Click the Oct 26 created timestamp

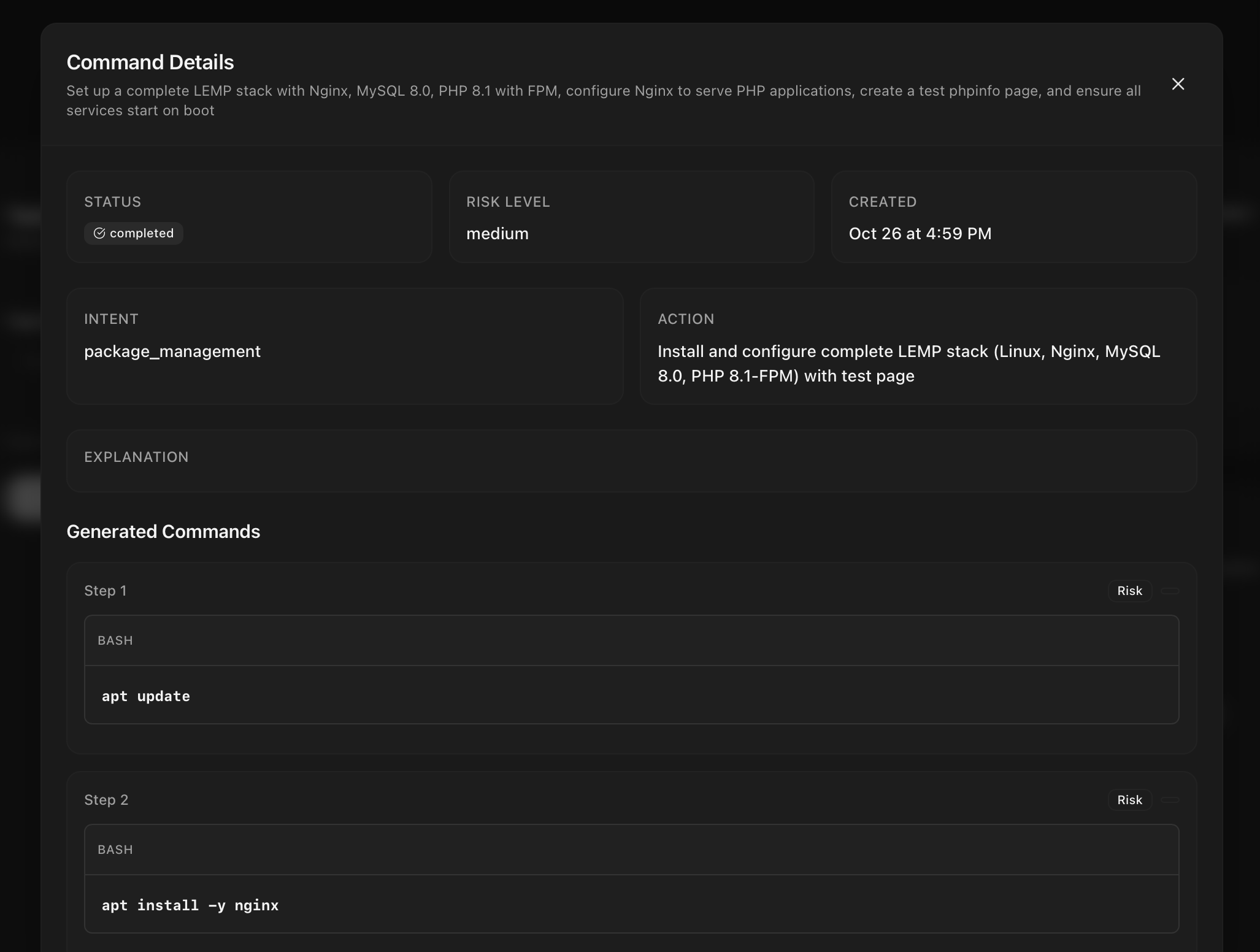[920, 234]
